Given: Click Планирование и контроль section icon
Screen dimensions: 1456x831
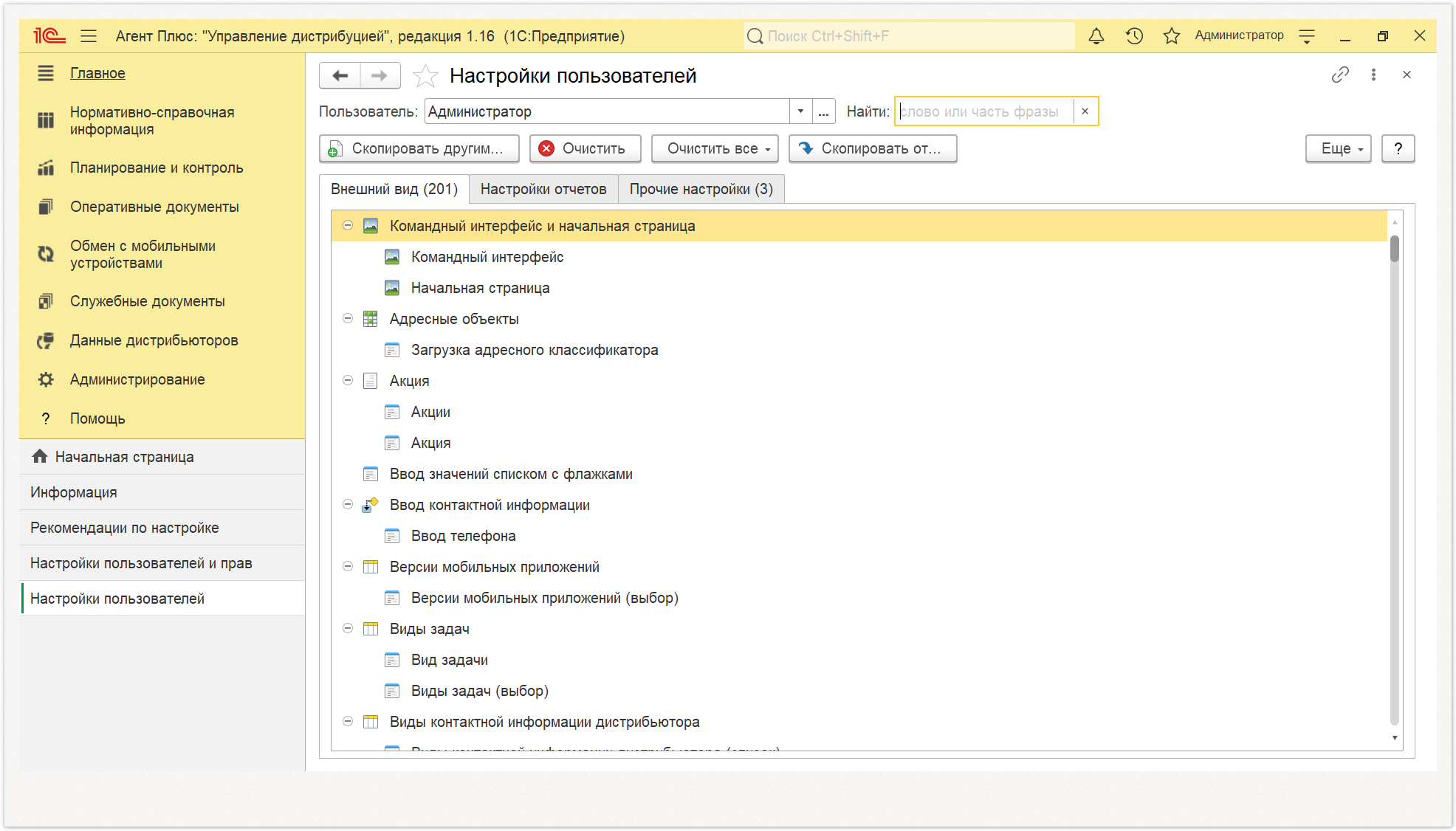Looking at the screenshot, I should coord(46,168).
